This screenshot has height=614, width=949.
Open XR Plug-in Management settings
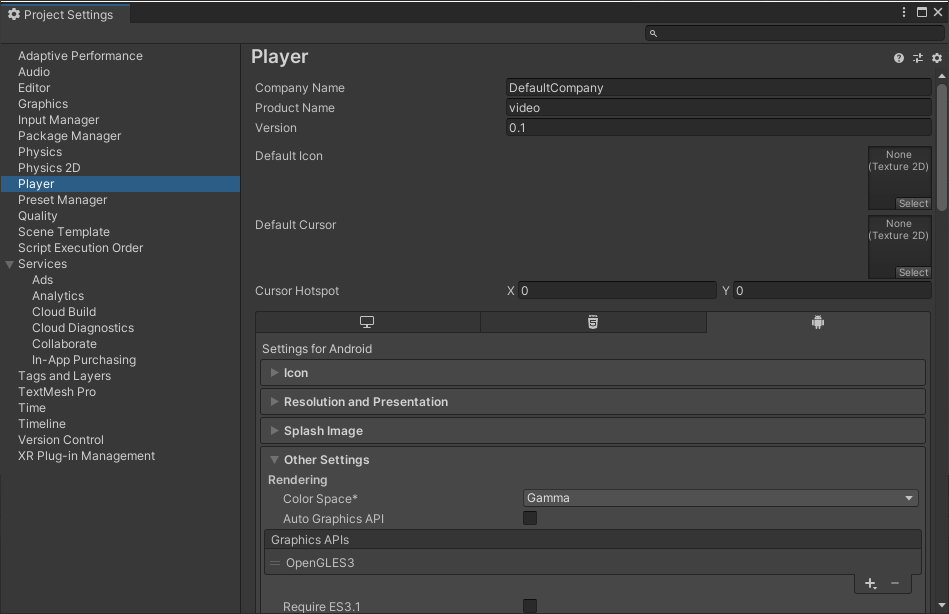87,456
